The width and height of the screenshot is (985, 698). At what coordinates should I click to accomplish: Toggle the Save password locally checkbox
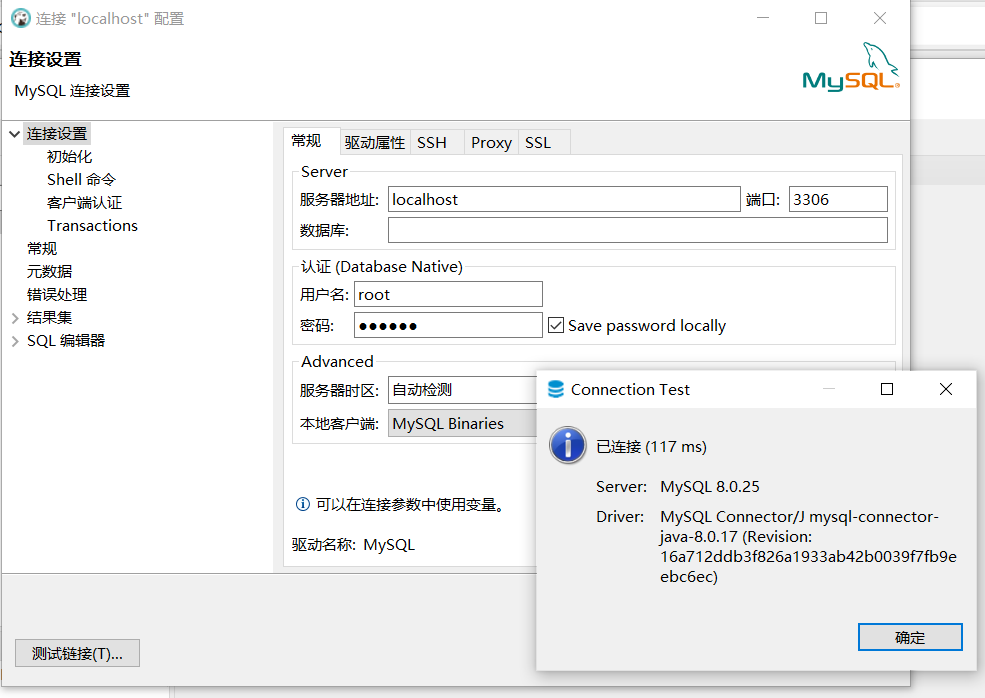click(555, 325)
